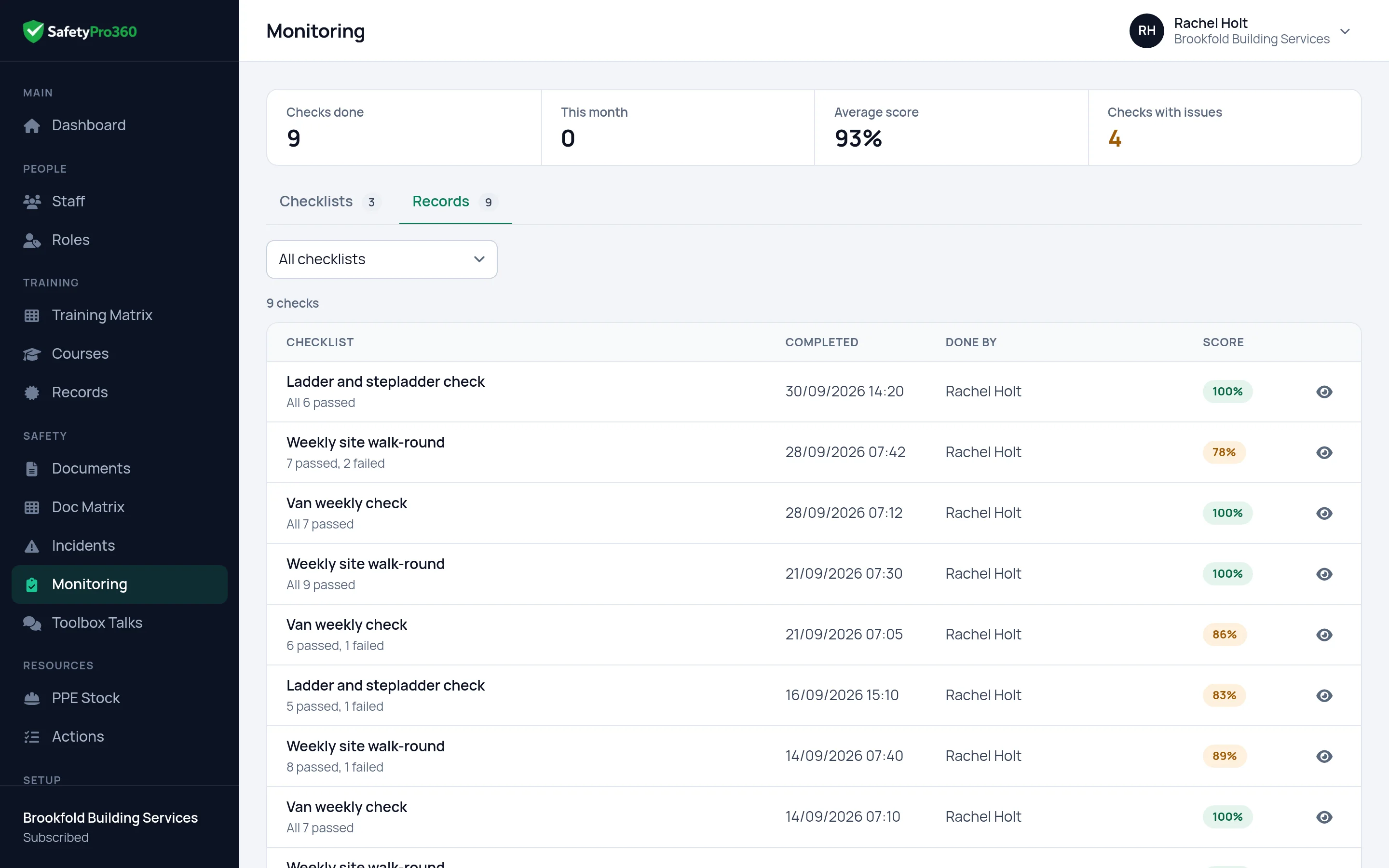
Task: Open Dashboard via its home icon
Action: pyautogui.click(x=32, y=125)
